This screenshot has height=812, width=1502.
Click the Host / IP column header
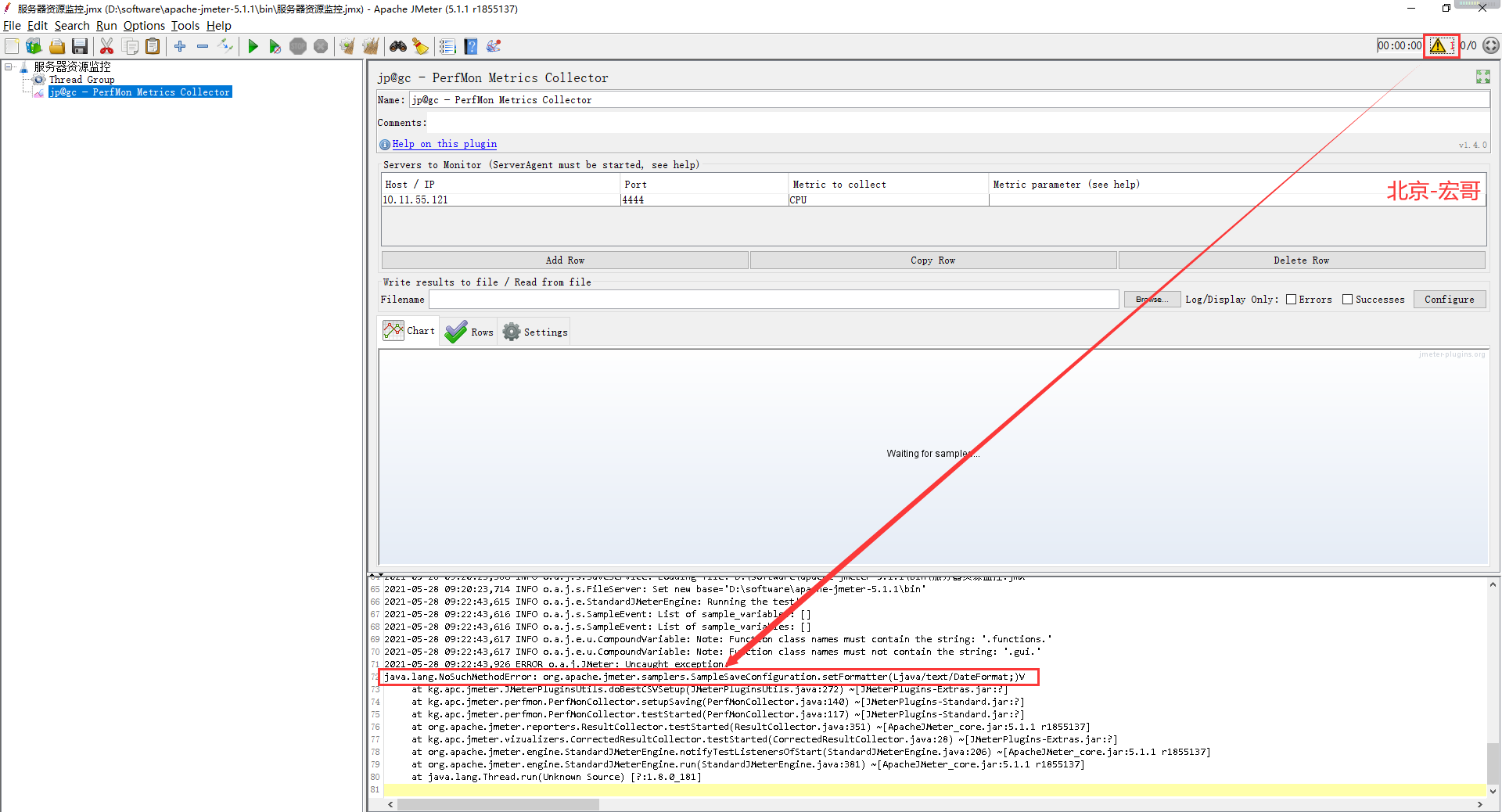pyautogui.click(x=501, y=185)
